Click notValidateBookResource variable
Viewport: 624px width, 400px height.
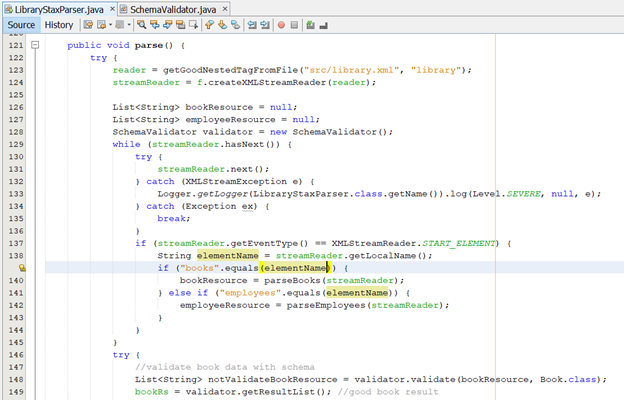pos(272,379)
